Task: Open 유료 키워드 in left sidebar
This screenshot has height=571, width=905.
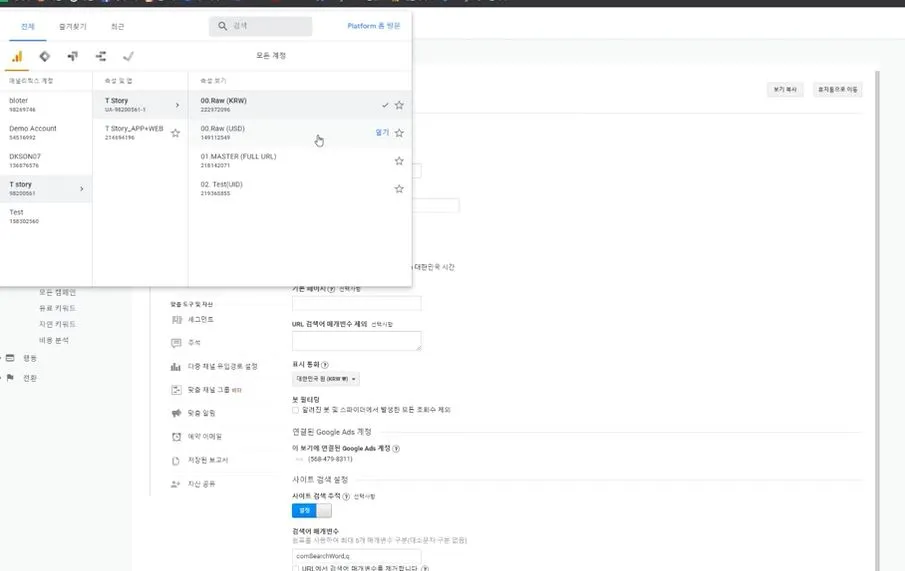Action: pyautogui.click(x=57, y=308)
